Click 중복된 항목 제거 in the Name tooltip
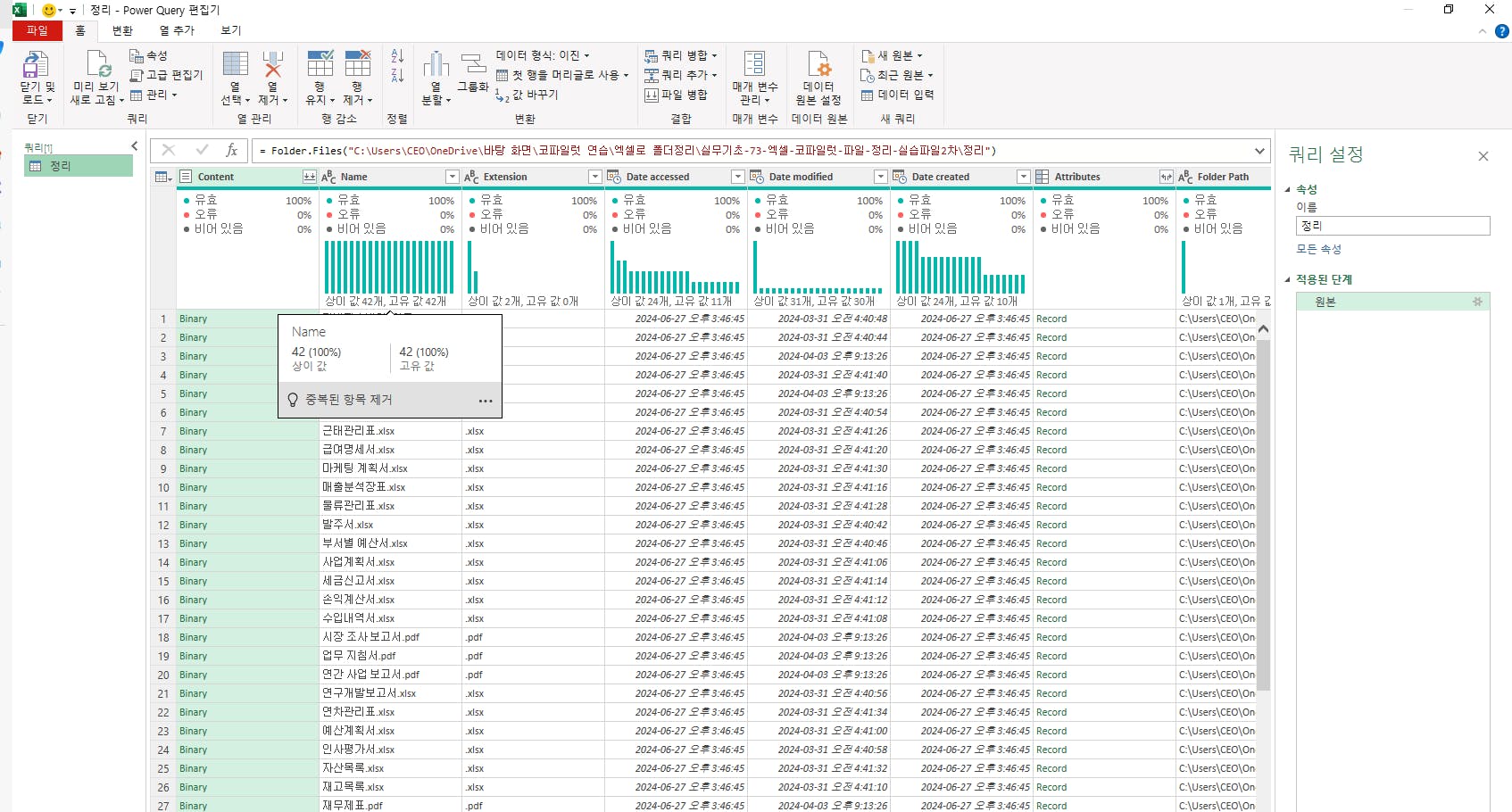Viewport: 1512px width, 812px height. pos(348,400)
